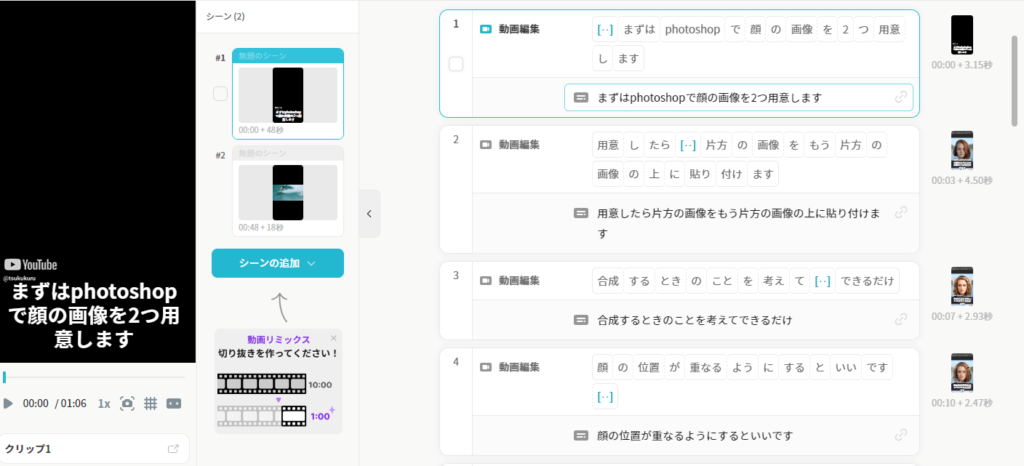Image resolution: width=1024 pixels, height=466 pixels.
Task: Tick the checkbox on clip 1
Action: [456, 64]
